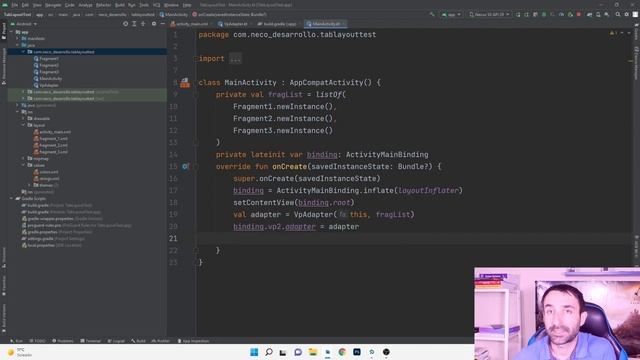640x360 pixels.
Task: Open Chat icon on taskbar
Action: tap(298, 352)
